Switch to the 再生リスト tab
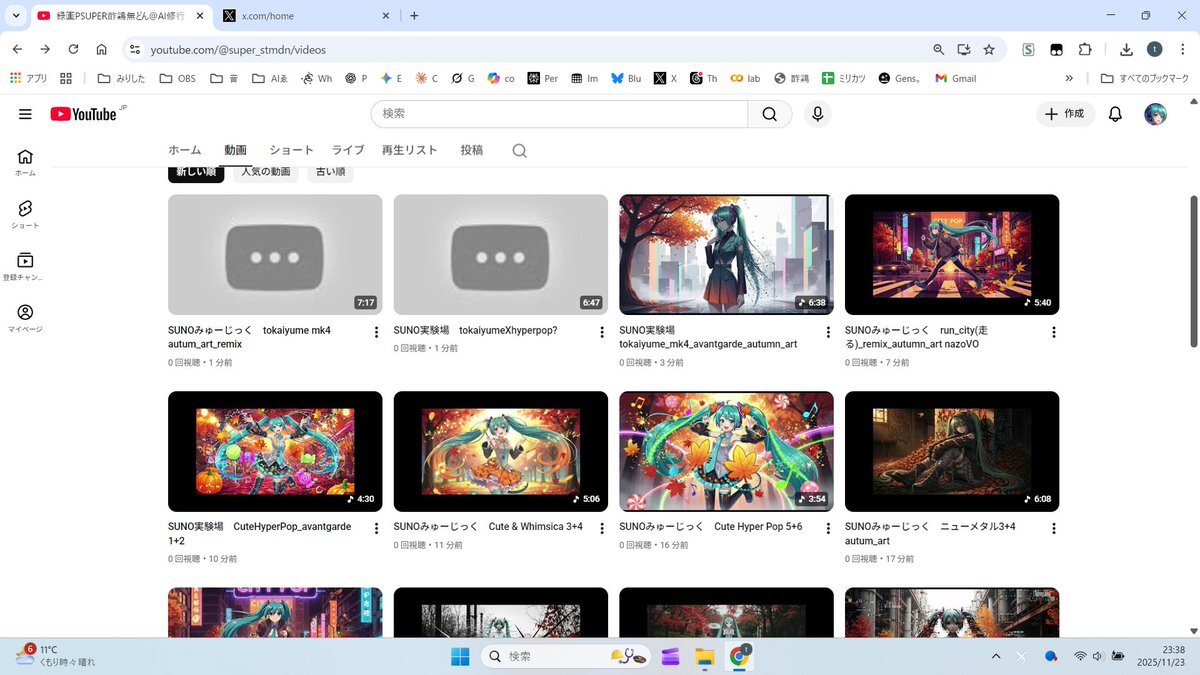This screenshot has height=675, width=1200. 409,150
